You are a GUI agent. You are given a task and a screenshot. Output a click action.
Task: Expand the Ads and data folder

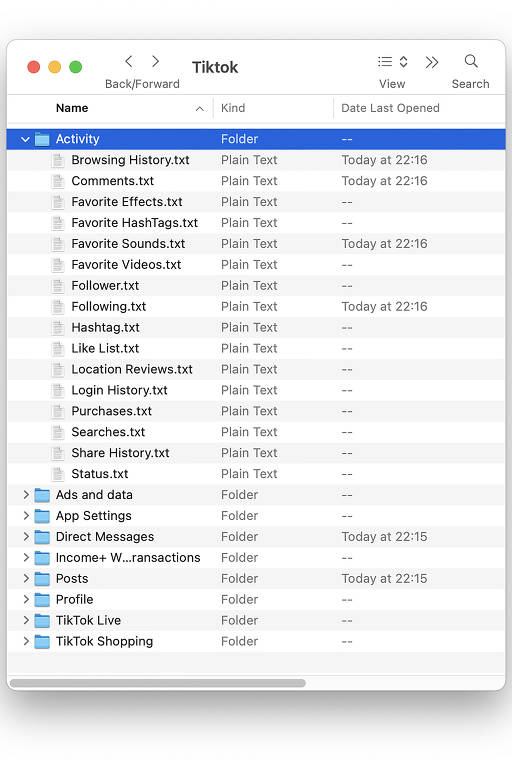pos(26,495)
